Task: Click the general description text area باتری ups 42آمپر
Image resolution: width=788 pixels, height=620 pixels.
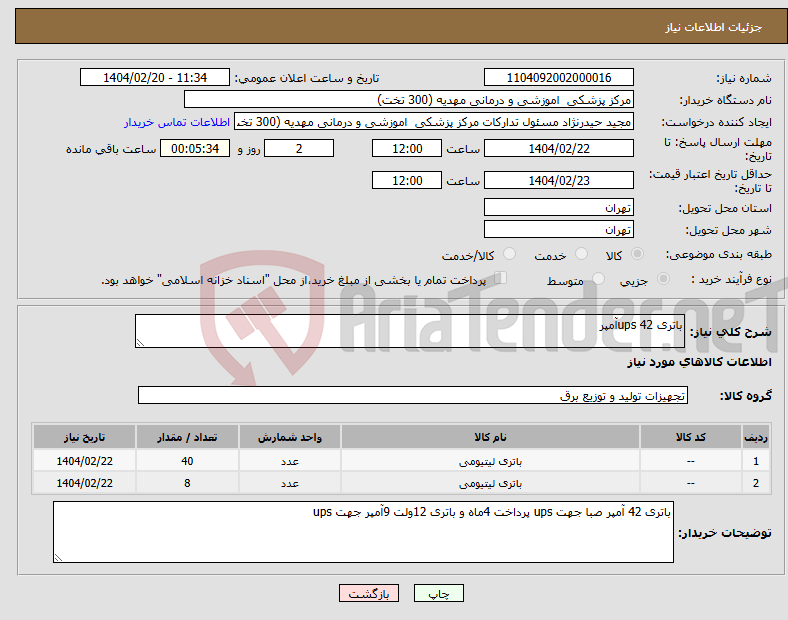Action: [x=410, y=331]
